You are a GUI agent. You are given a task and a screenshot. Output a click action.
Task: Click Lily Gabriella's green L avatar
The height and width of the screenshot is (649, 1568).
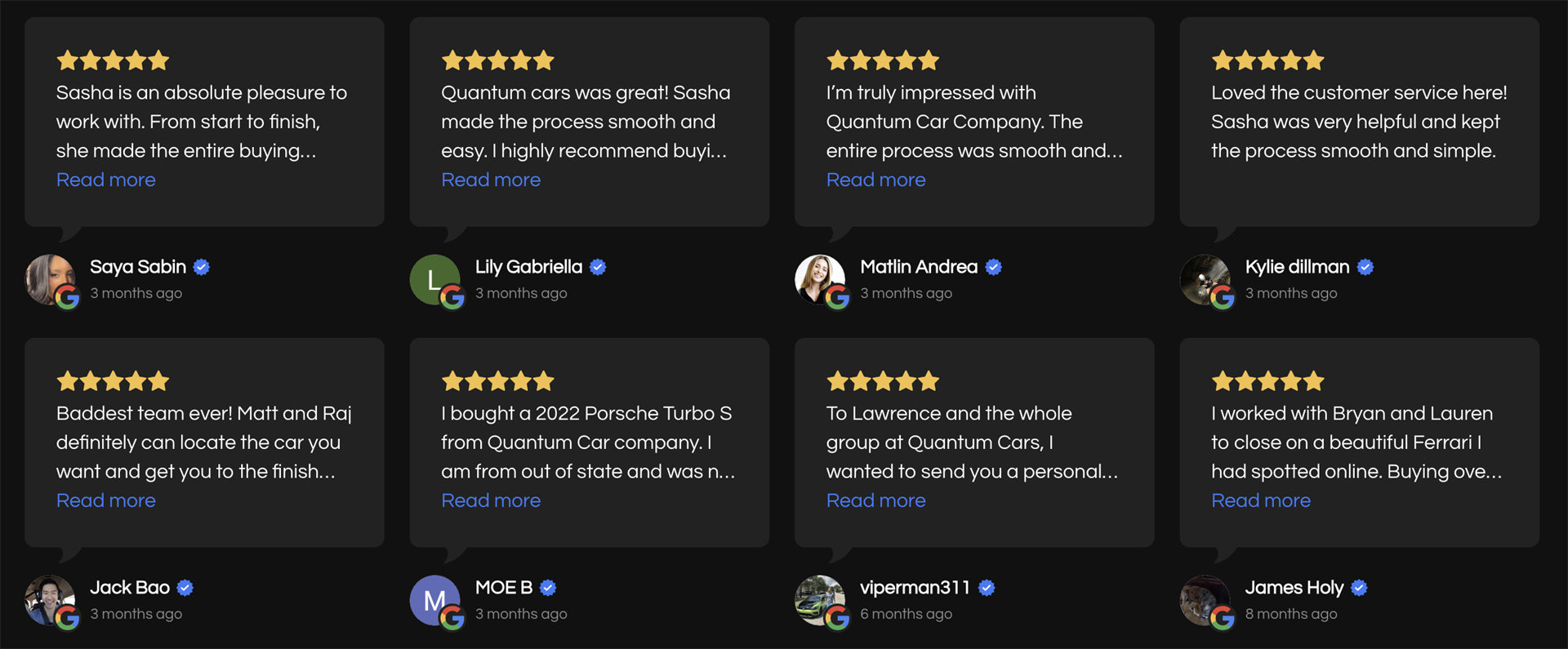tap(433, 278)
